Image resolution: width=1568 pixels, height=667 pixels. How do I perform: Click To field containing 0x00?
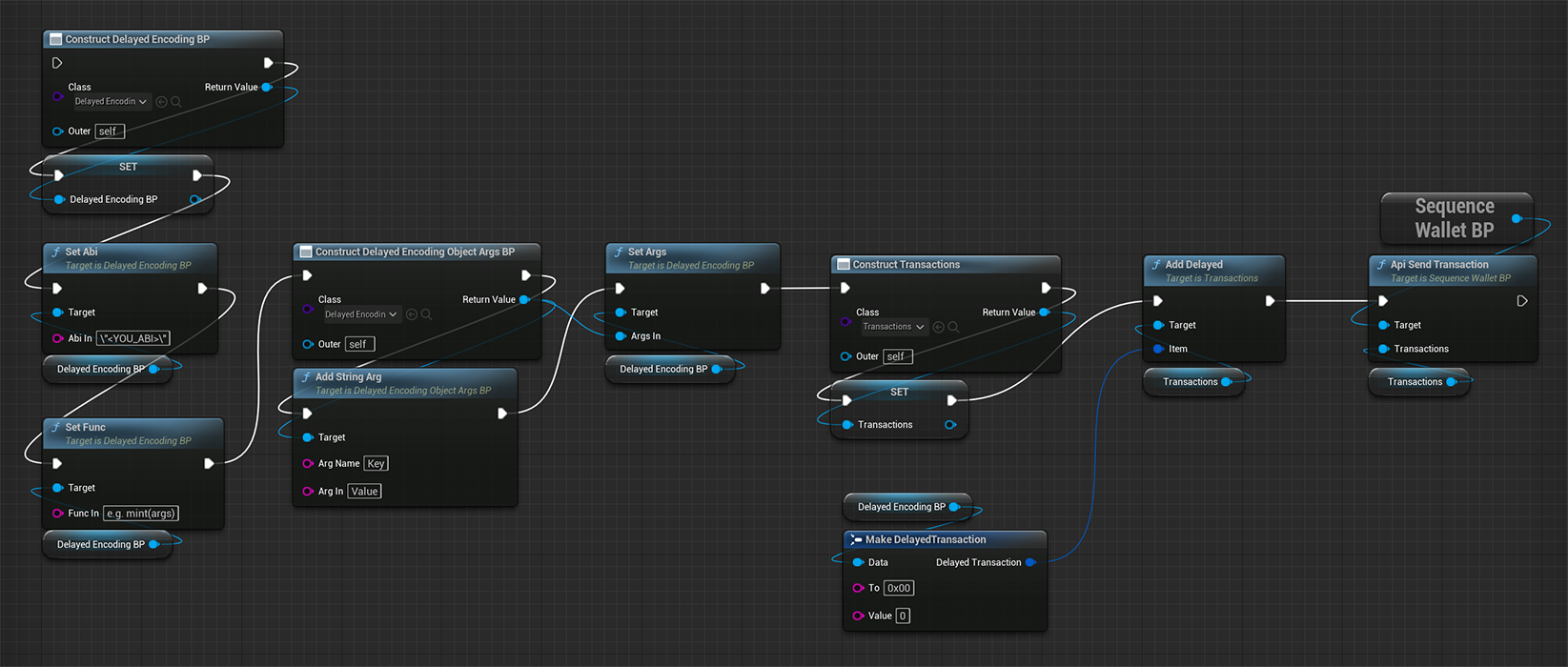[x=899, y=589]
